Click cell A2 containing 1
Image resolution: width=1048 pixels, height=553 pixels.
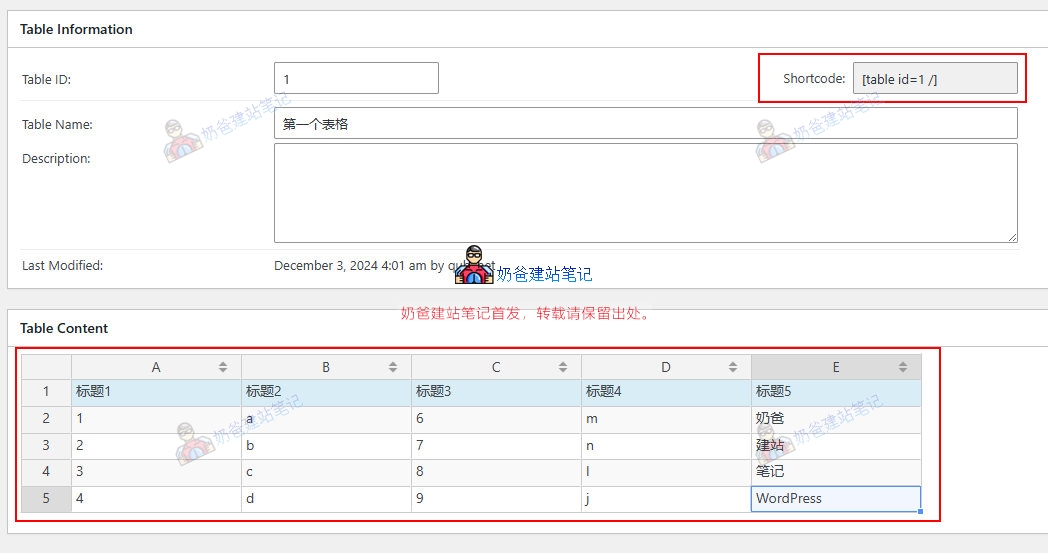(156, 419)
